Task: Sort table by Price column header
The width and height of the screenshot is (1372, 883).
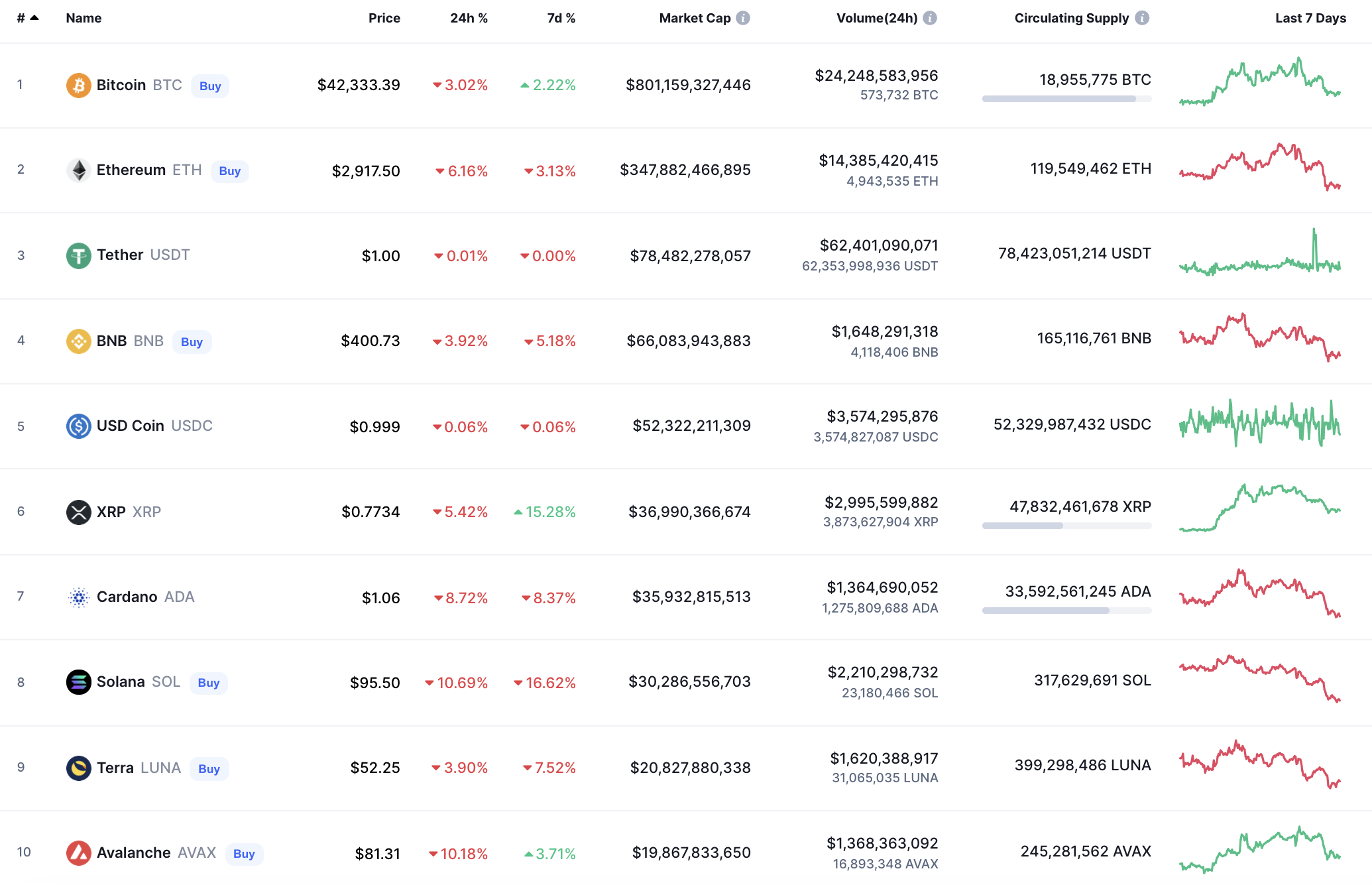Action: [x=384, y=18]
